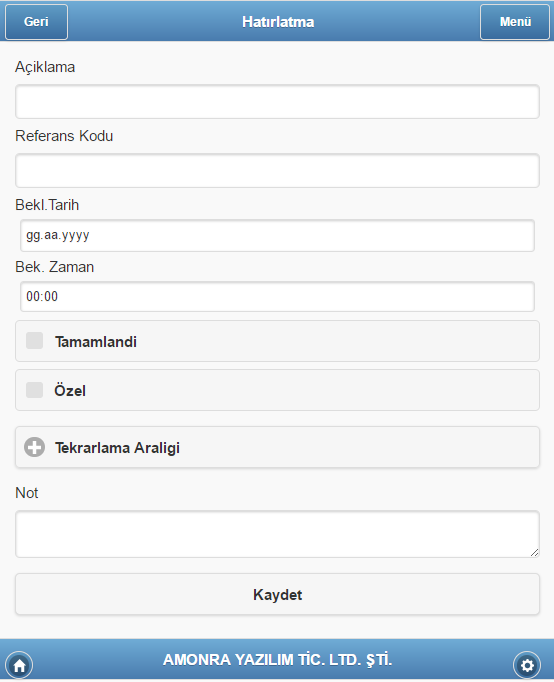Enable the Özel checkbox
This screenshot has height=682, width=554.
[34, 390]
